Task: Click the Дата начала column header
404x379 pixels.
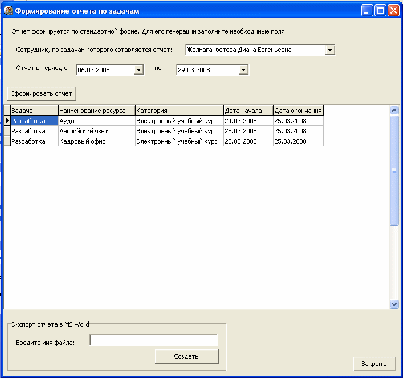Action: (x=248, y=110)
